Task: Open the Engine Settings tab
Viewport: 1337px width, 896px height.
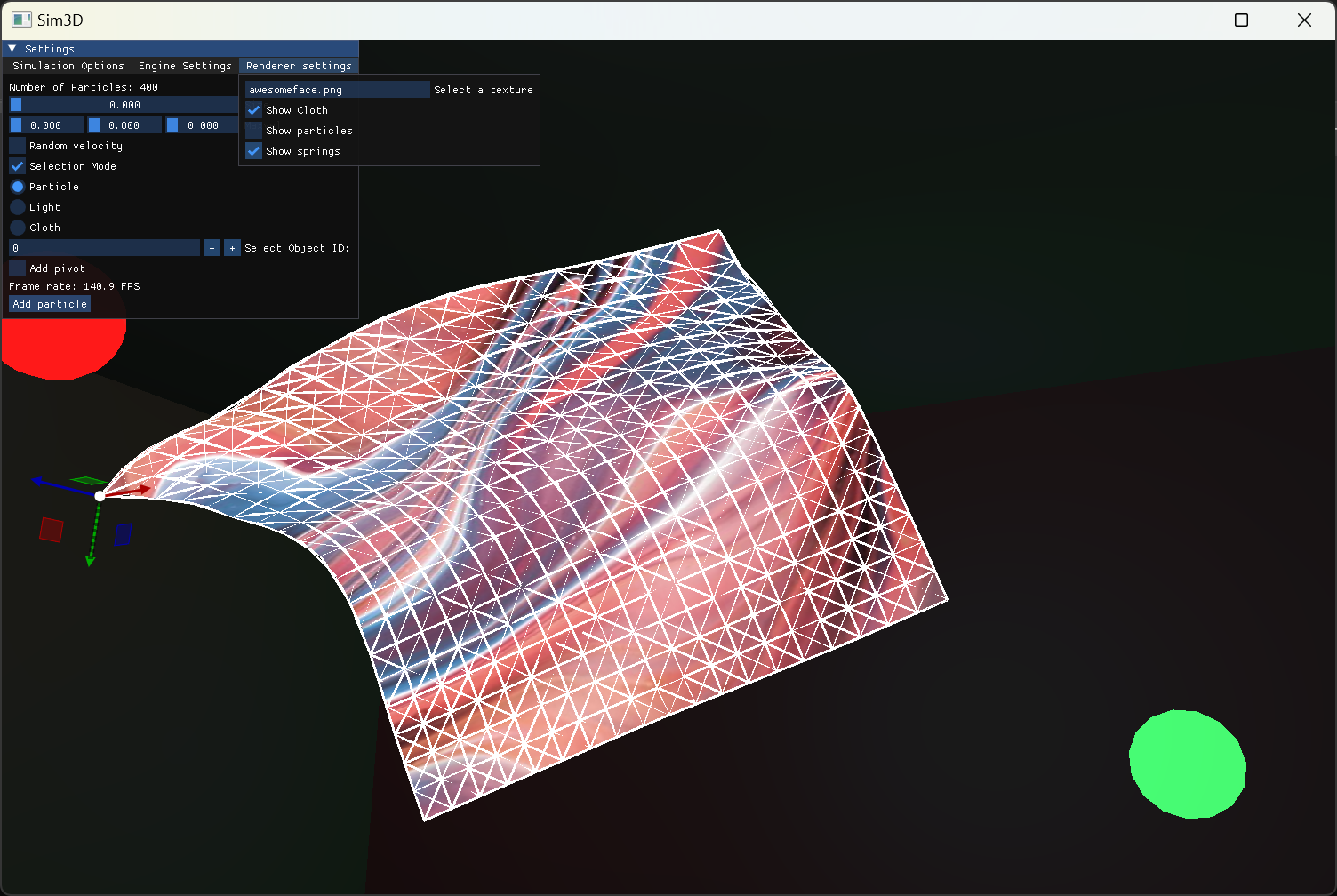Action: pos(185,66)
